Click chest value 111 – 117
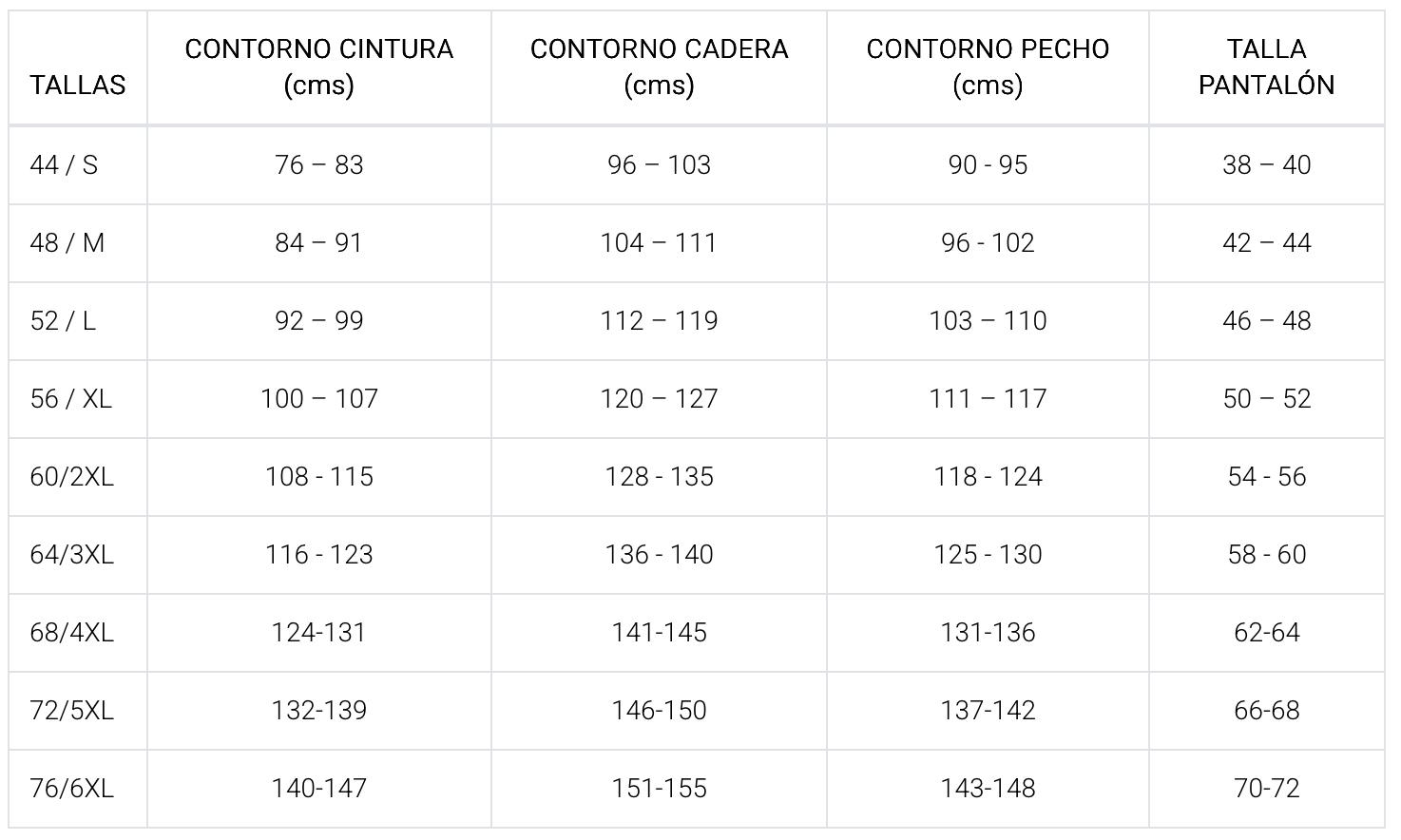Viewport: 1401px width, 840px height. tap(988, 398)
